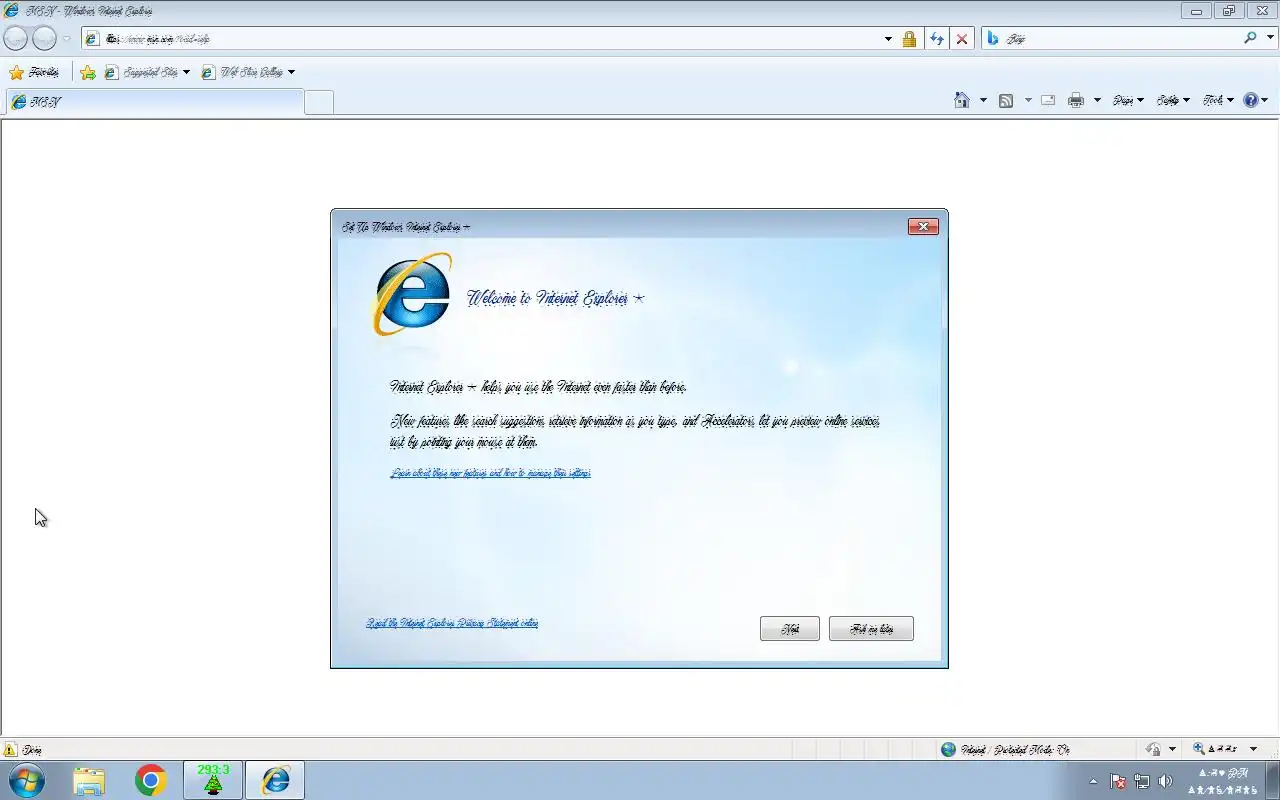Open Web Slice Gallery favorites item
Image resolution: width=1280 pixels, height=800 pixels.
248,72
